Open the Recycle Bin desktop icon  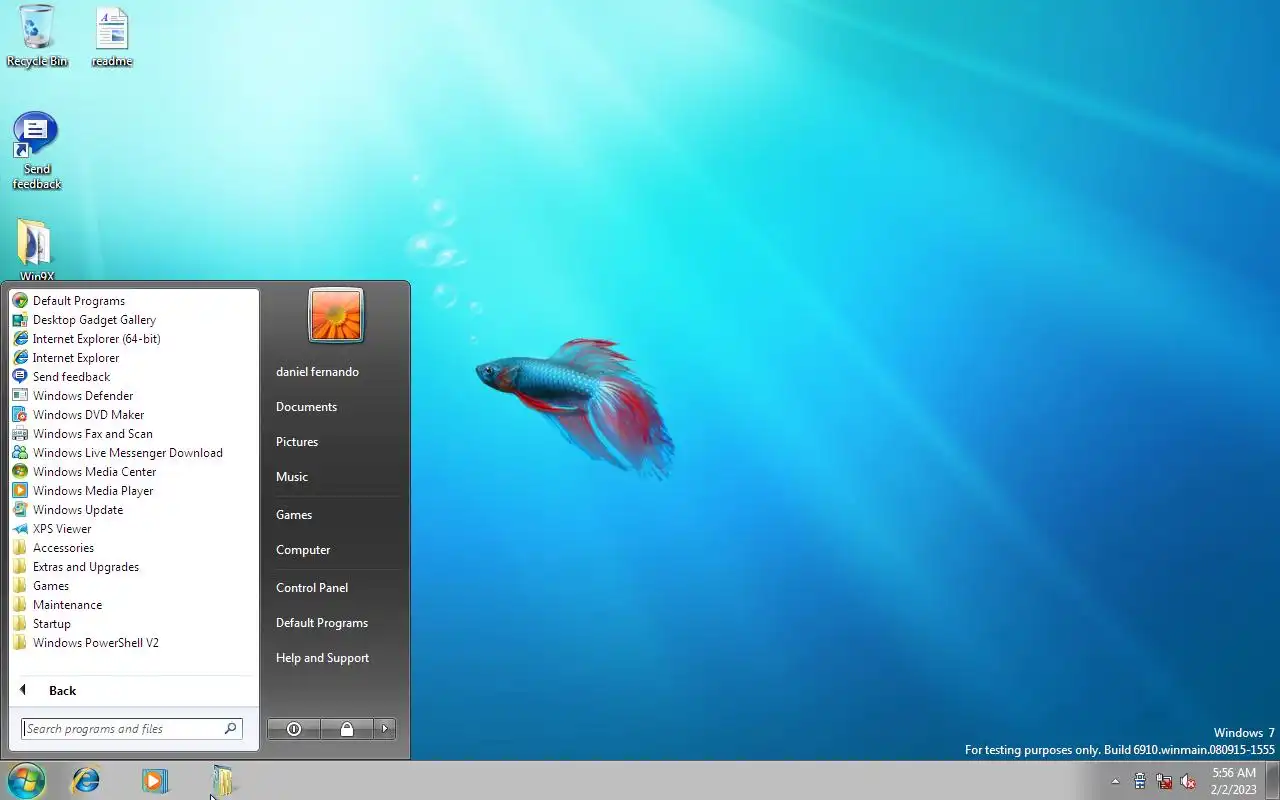point(37,36)
